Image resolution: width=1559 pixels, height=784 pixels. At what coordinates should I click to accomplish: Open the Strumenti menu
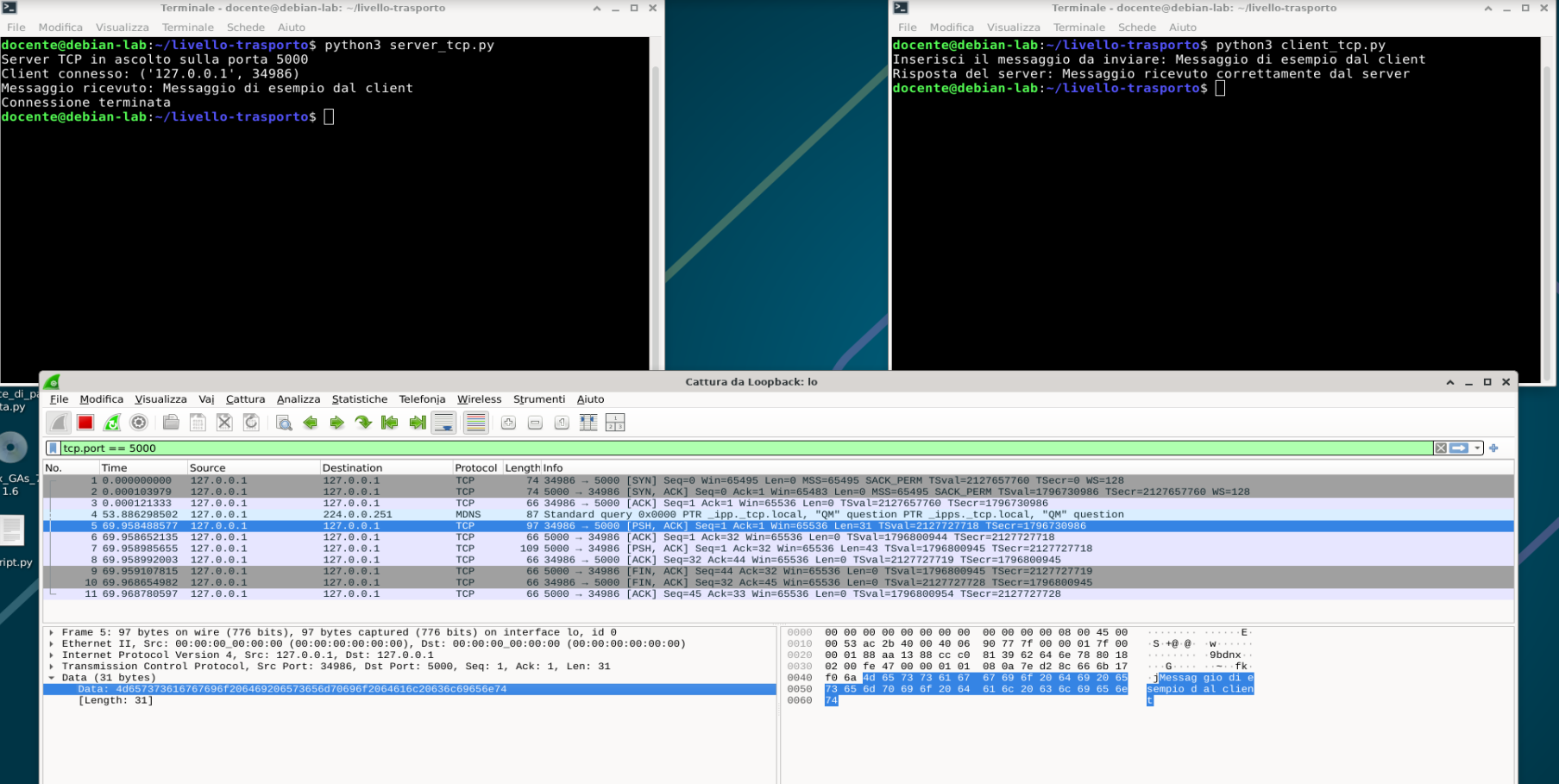point(539,399)
